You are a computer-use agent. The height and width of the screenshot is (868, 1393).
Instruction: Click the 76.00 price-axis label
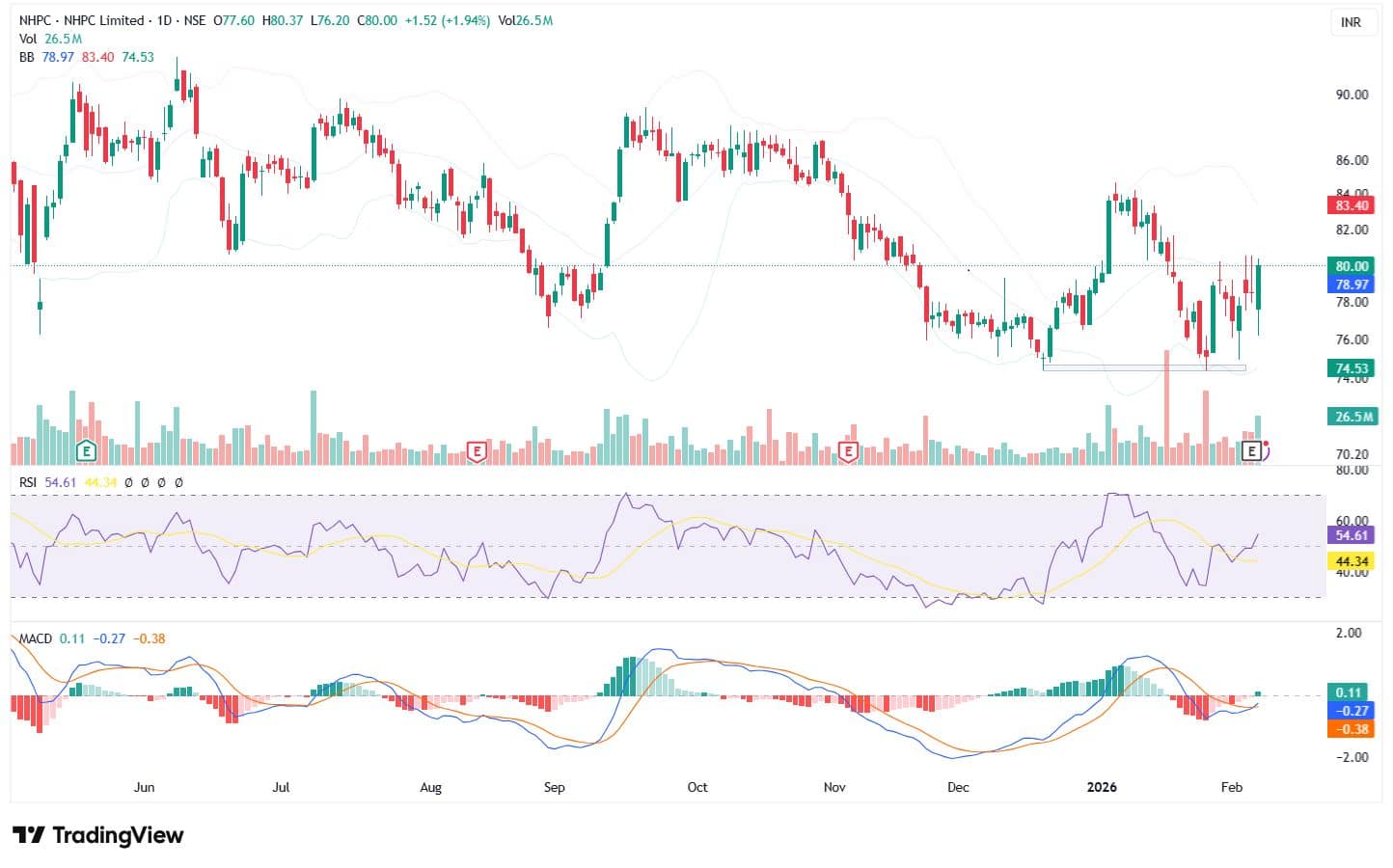[x=1352, y=339]
